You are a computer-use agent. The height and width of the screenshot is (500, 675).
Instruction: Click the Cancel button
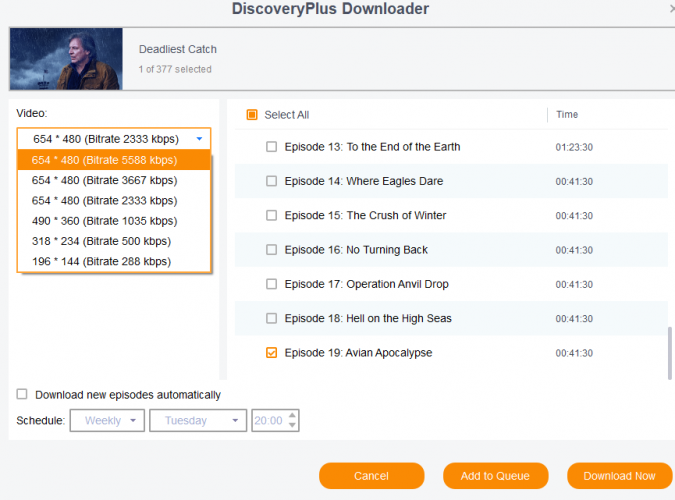click(372, 475)
